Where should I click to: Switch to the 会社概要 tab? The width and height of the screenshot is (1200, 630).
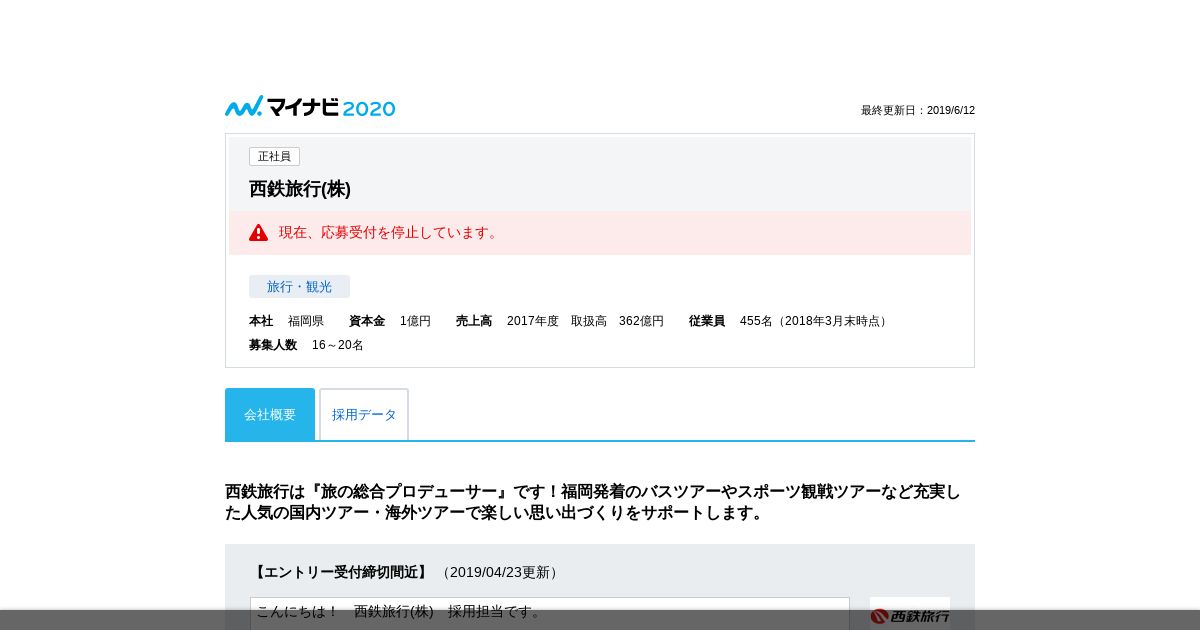[270, 414]
